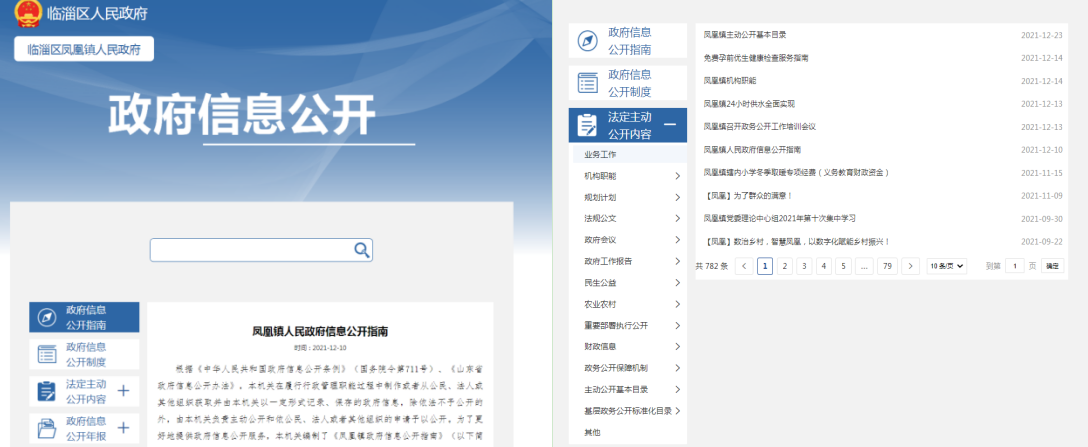The height and width of the screenshot is (447, 1088).
Task: Click list icon for 政府信息公开制度 in left page
Action: click(x=46, y=354)
